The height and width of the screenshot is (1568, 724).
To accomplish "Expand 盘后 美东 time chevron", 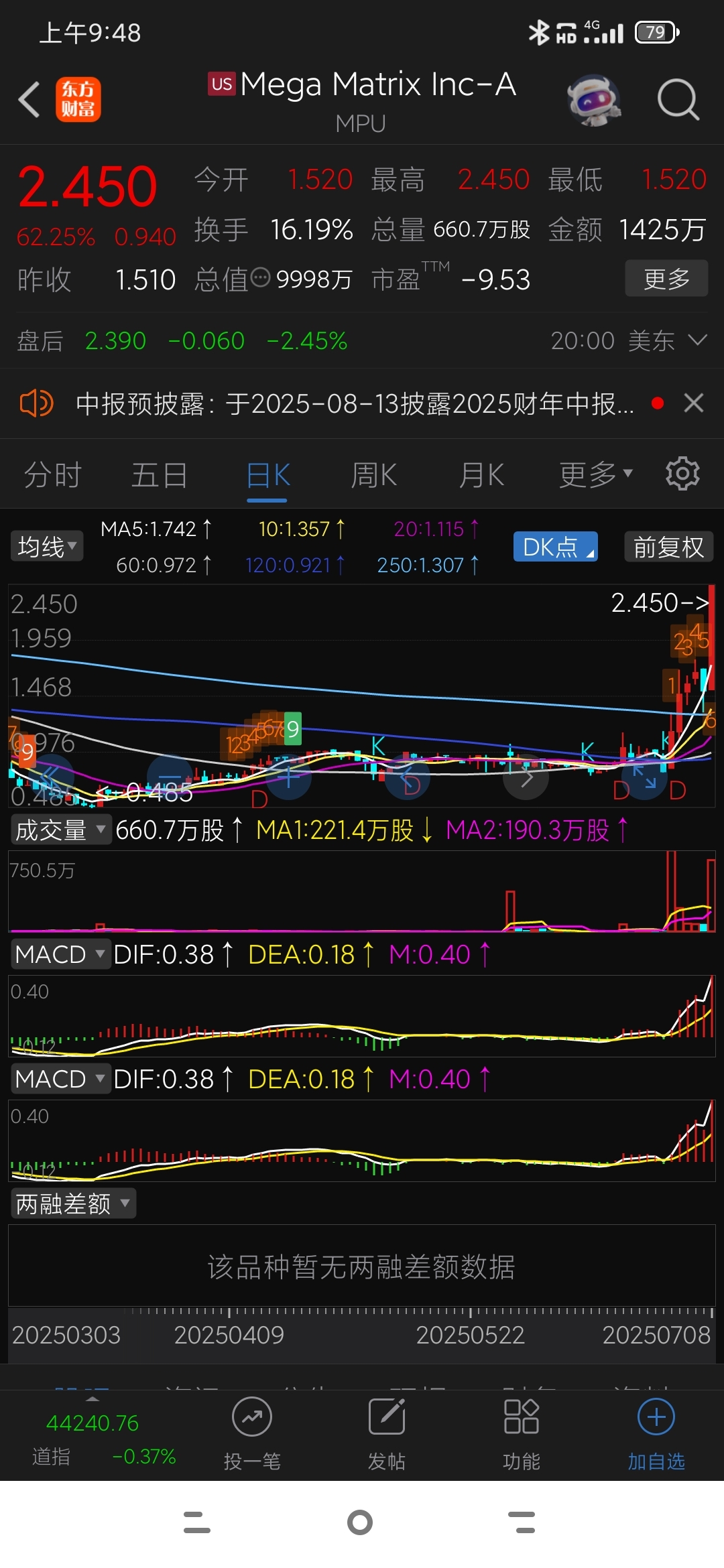I will [x=698, y=340].
